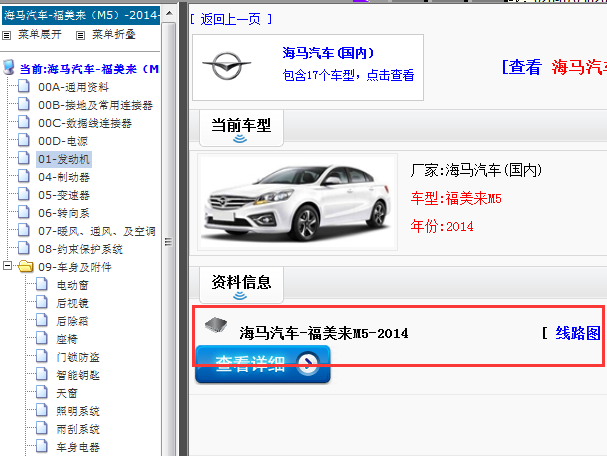
Task: Click page icon for 00C-数据线连接器
Action: point(24,122)
